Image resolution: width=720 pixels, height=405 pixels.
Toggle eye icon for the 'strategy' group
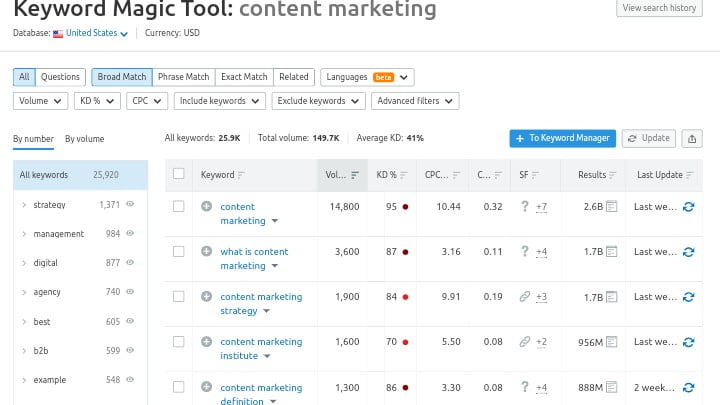click(130, 204)
